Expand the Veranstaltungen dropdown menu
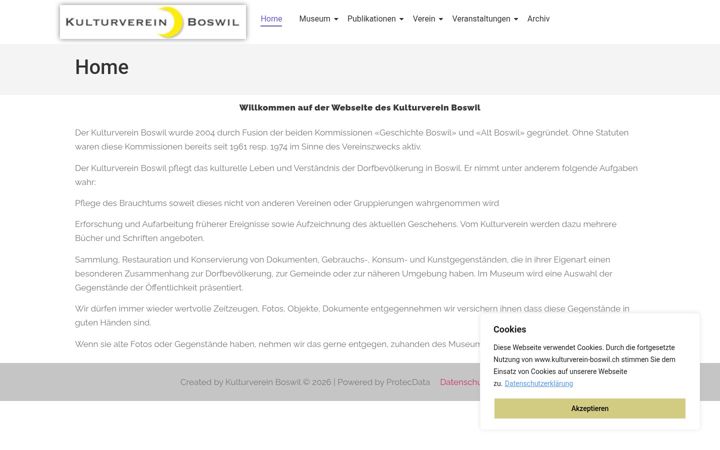Image resolution: width=720 pixels, height=450 pixels. [x=485, y=19]
